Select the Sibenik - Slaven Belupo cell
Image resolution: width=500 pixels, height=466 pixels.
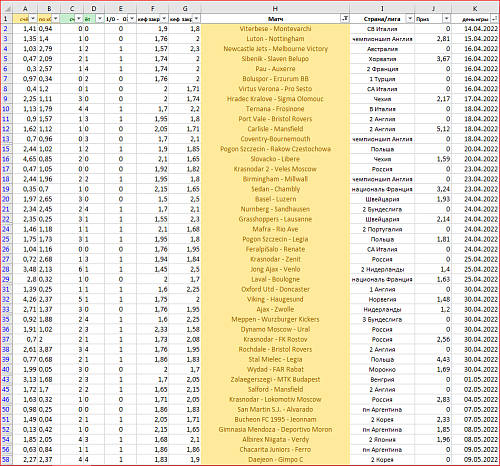pyautogui.click(x=275, y=59)
